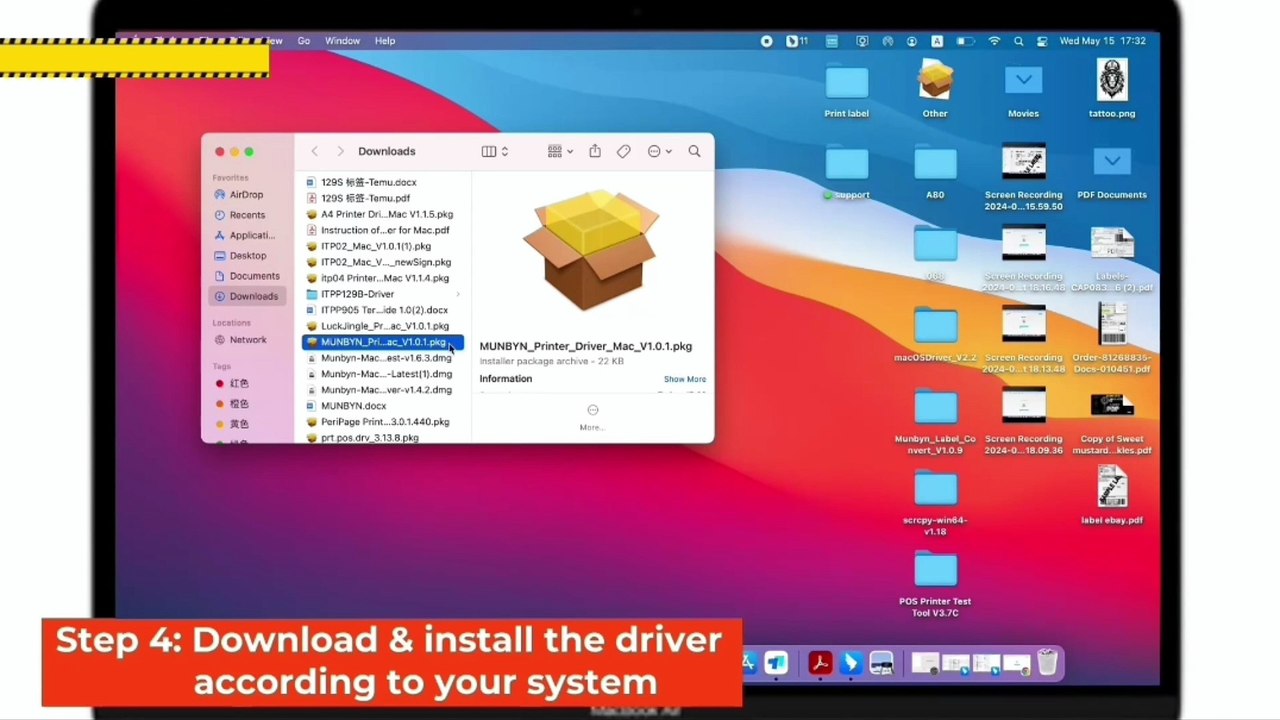Open Control Center in menu bar
The image size is (1280, 720).
[1042, 41]
